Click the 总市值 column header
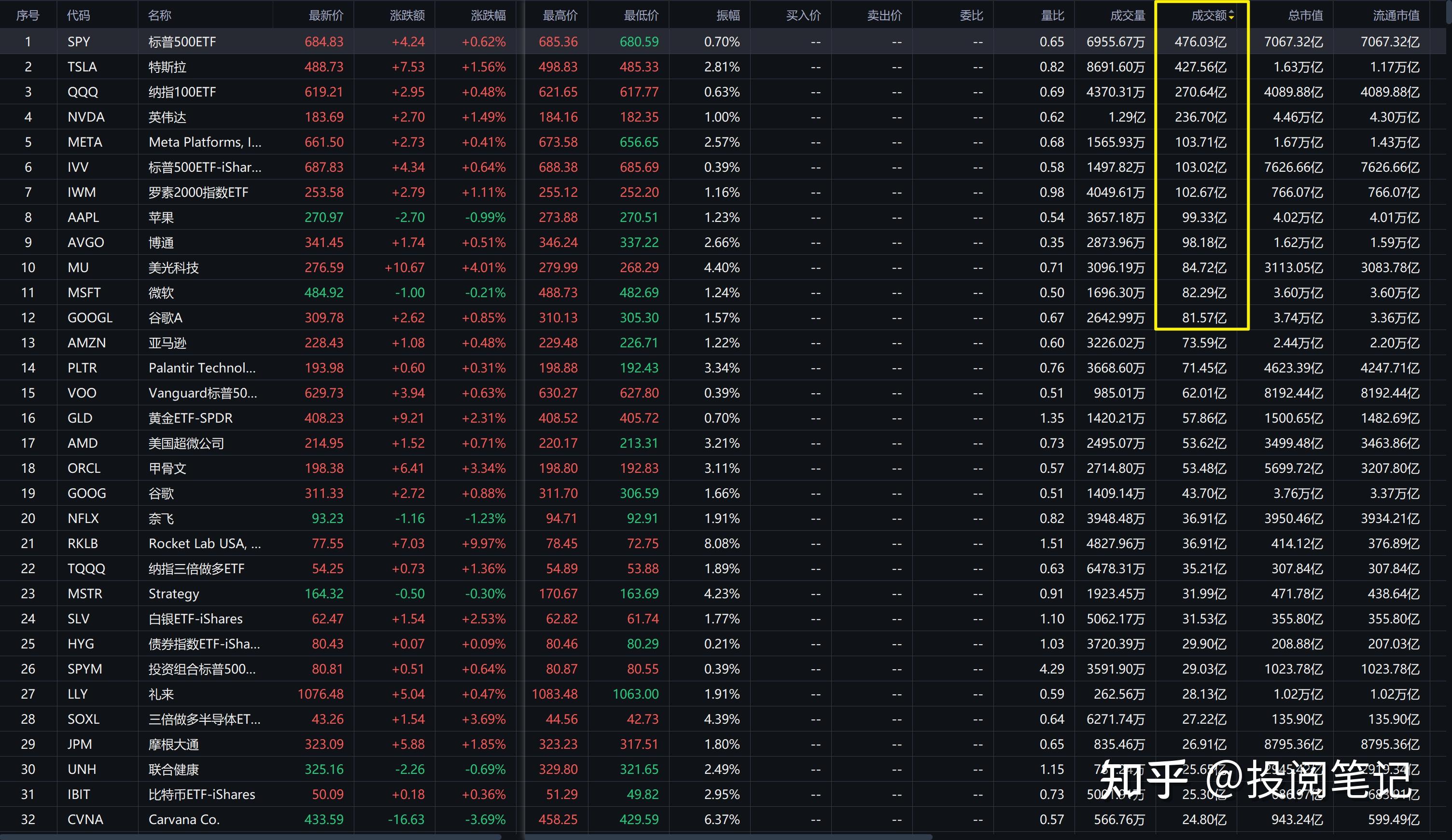 coord(1305,15)
